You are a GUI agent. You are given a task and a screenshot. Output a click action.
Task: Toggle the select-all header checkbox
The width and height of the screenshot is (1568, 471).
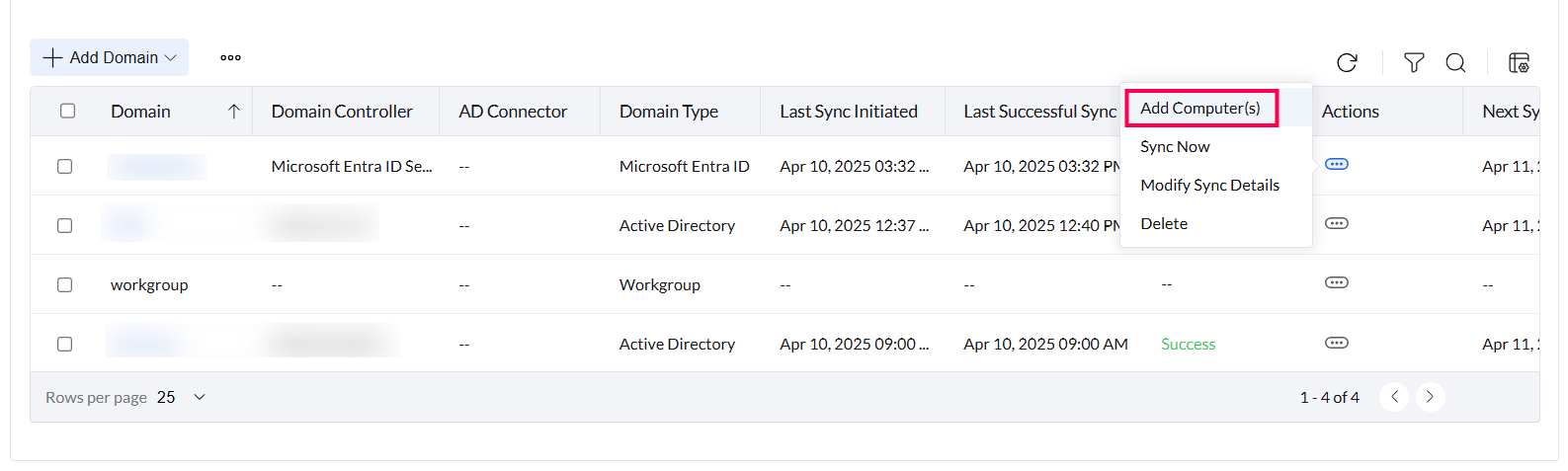pyautogui.click(x=68, y=111)
